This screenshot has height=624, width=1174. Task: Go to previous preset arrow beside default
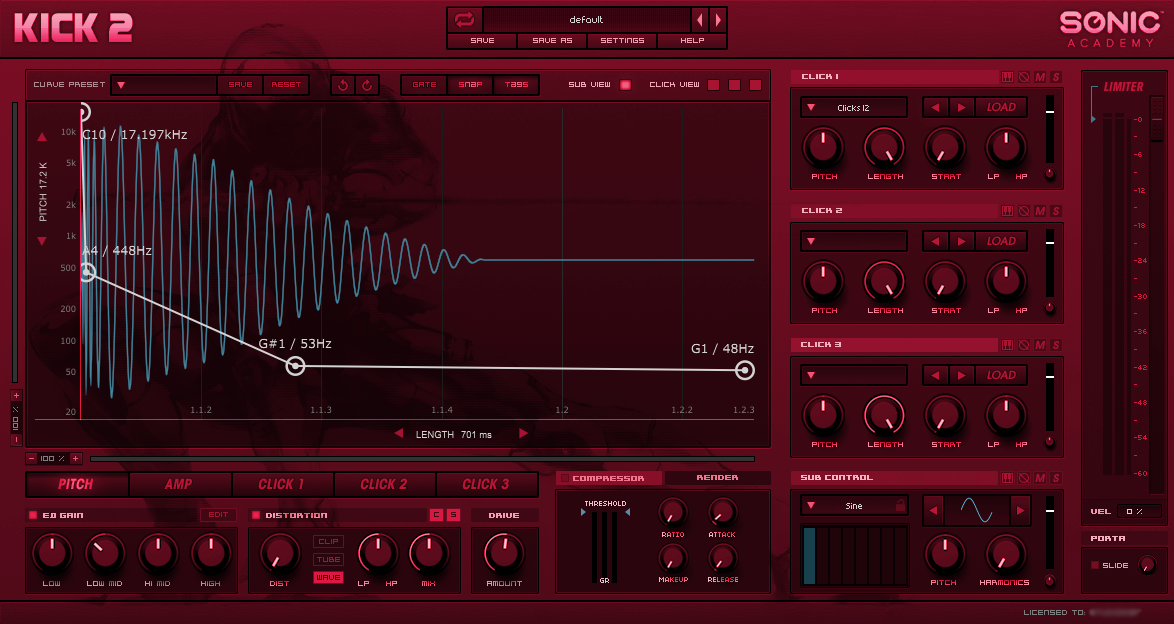(700, 19)
